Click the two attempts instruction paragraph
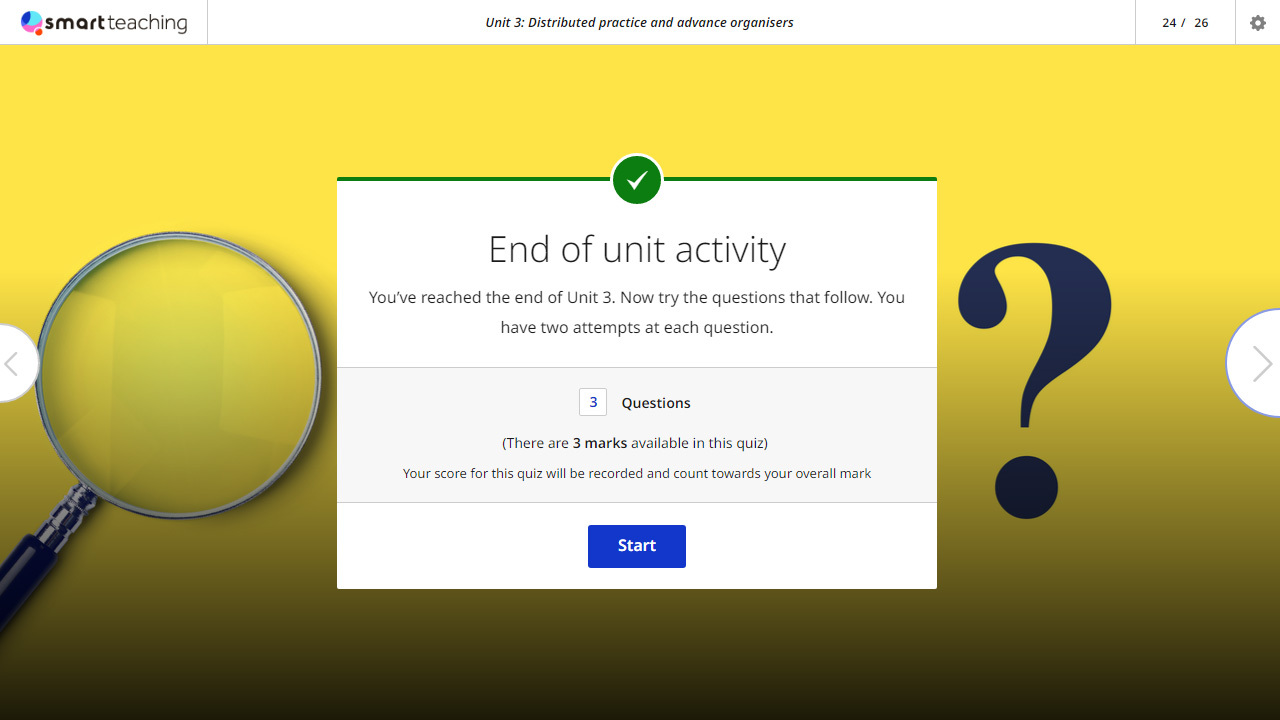 (x=637, y=312)
